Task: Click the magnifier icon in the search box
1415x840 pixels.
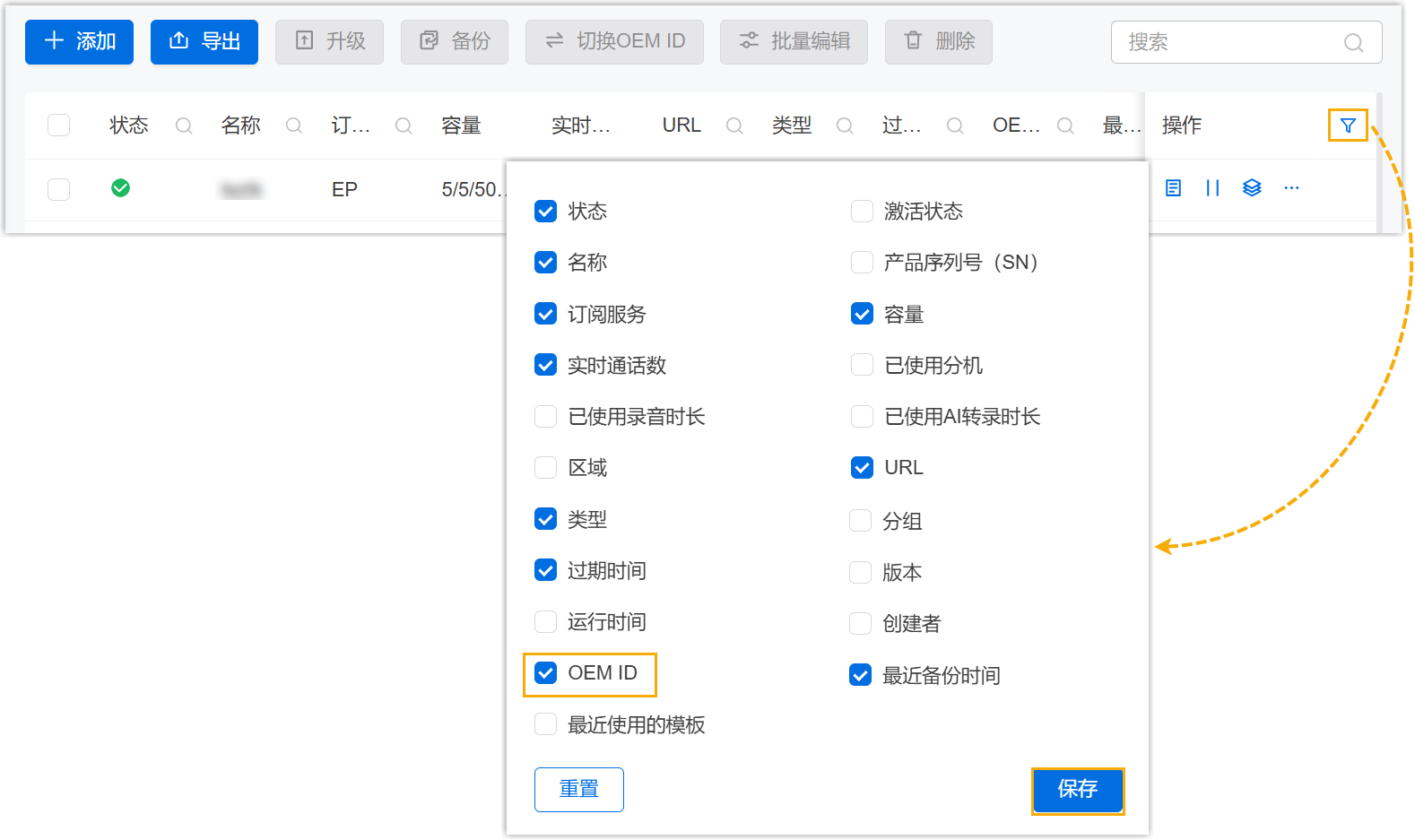Action: (1353, 43)
